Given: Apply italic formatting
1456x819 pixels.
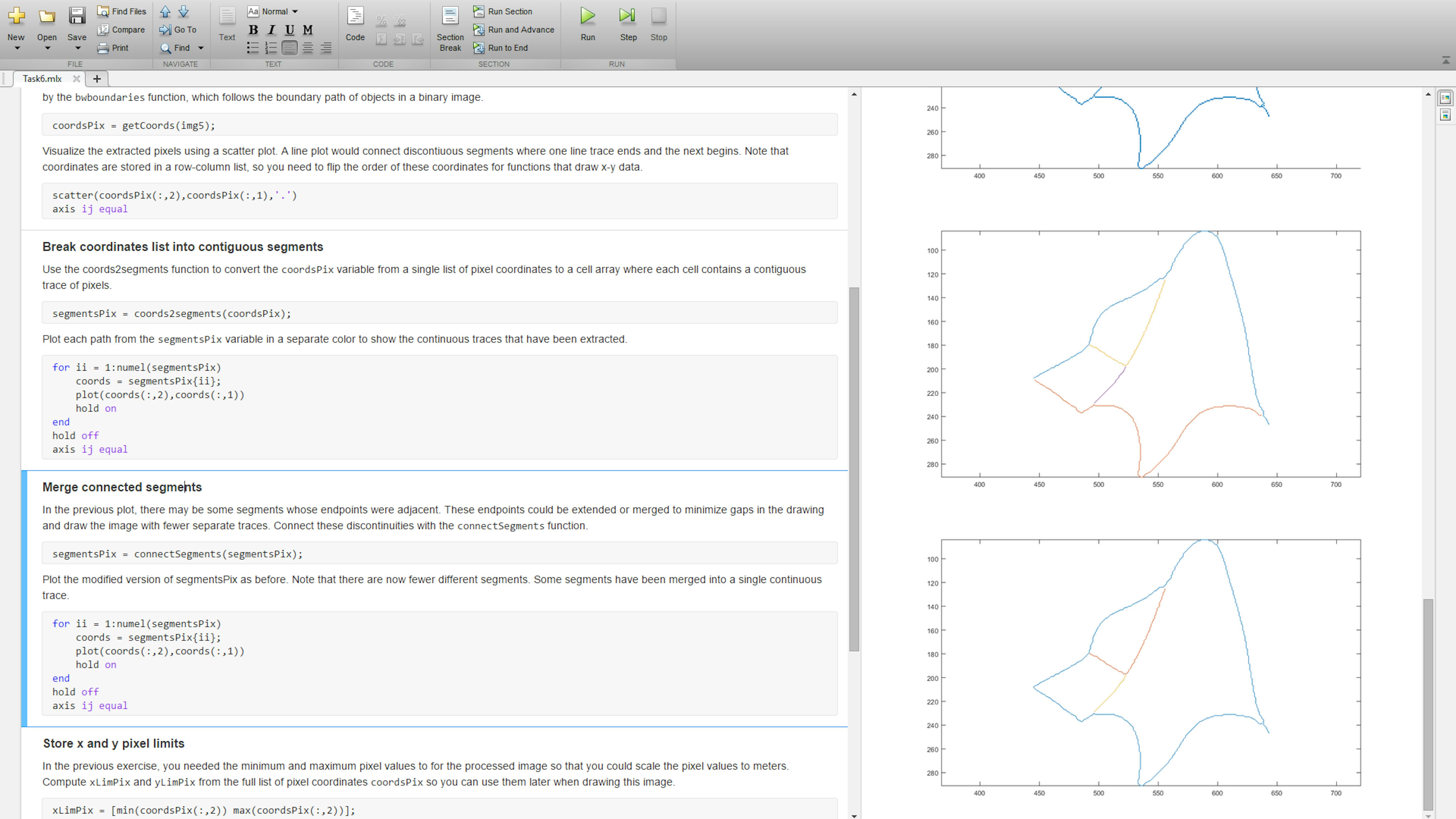Looking at the screenshot, I should [271, 30].
